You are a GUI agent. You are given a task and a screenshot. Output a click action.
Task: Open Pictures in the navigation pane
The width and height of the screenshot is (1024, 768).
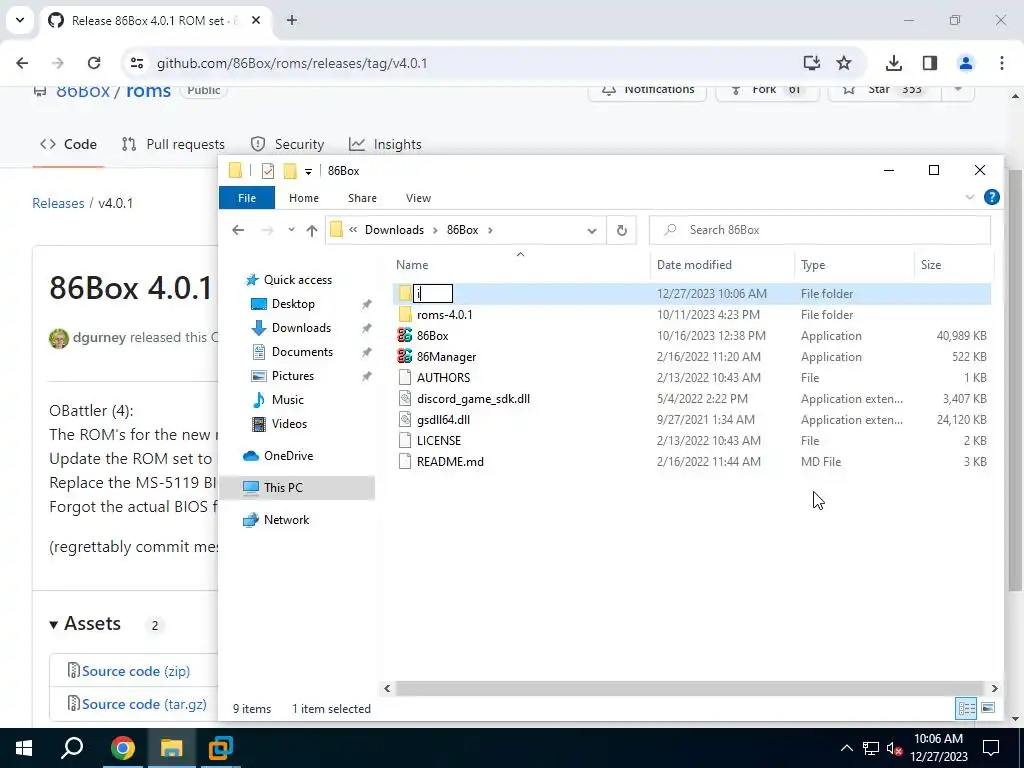293,376
